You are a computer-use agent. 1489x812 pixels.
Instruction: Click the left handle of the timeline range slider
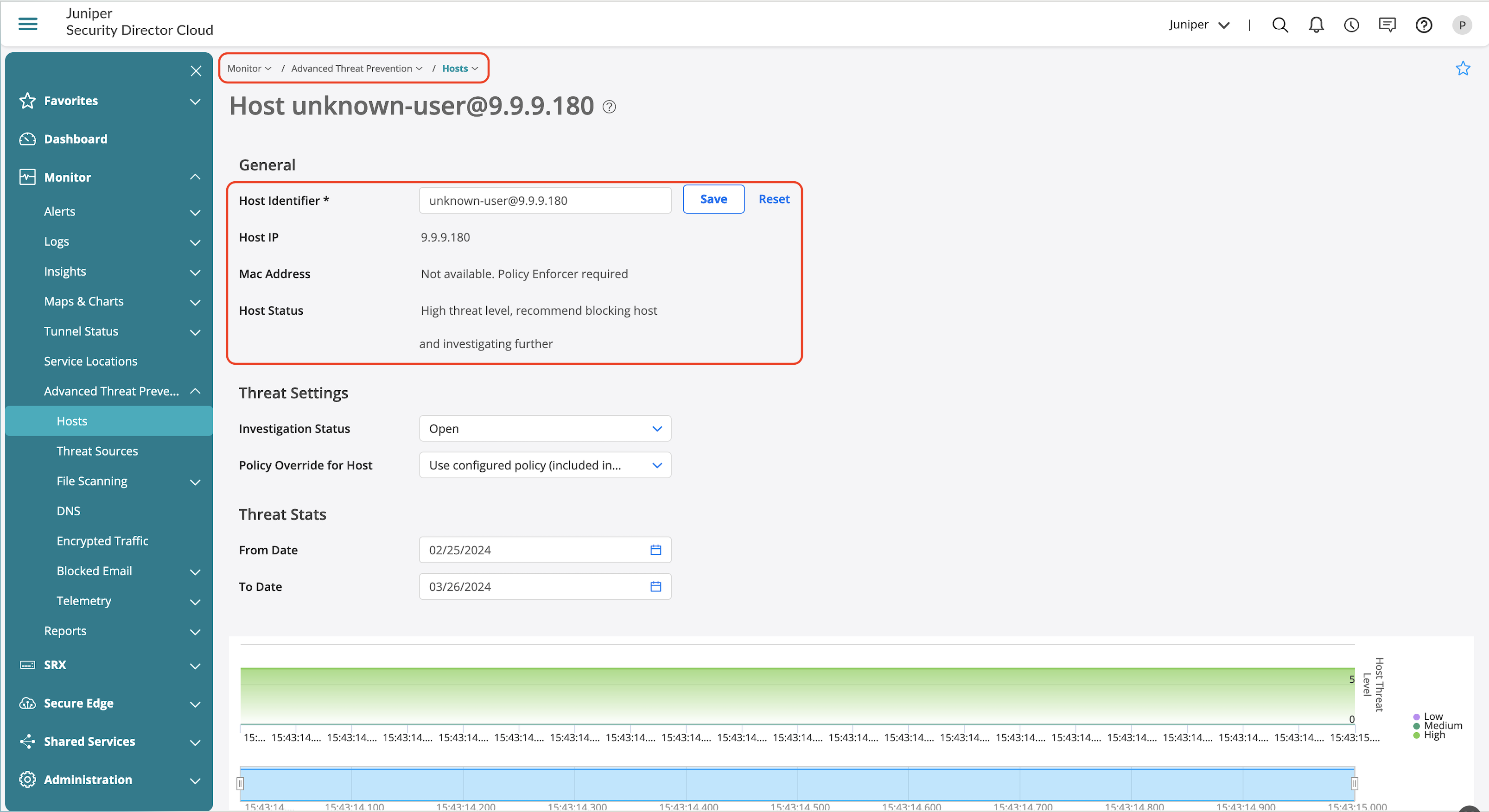point(241,784)
